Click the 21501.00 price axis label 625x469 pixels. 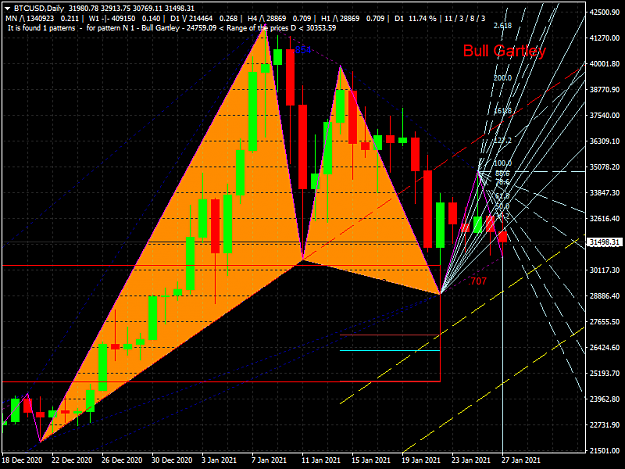(x=605, y=451)
